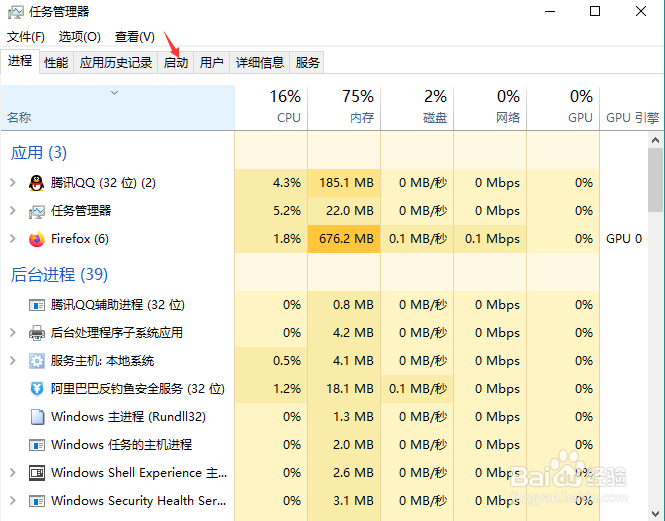Image resolution: width=665 pixels, height=521 pixels.
Task: Select the 进程 tab
Action: point(20,62)
